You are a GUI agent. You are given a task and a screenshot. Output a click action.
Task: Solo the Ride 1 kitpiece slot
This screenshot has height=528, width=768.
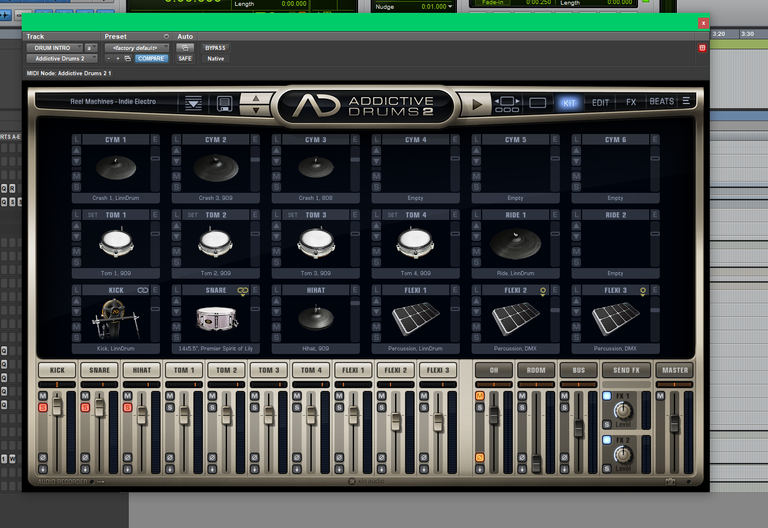pyautogui.click(x=476, y=262)
